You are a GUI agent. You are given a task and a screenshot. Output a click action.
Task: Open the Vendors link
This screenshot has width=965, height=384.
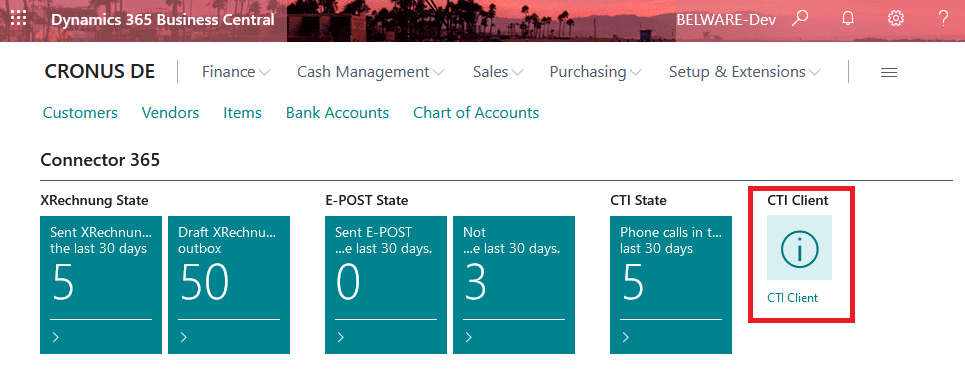coord(170,113)
